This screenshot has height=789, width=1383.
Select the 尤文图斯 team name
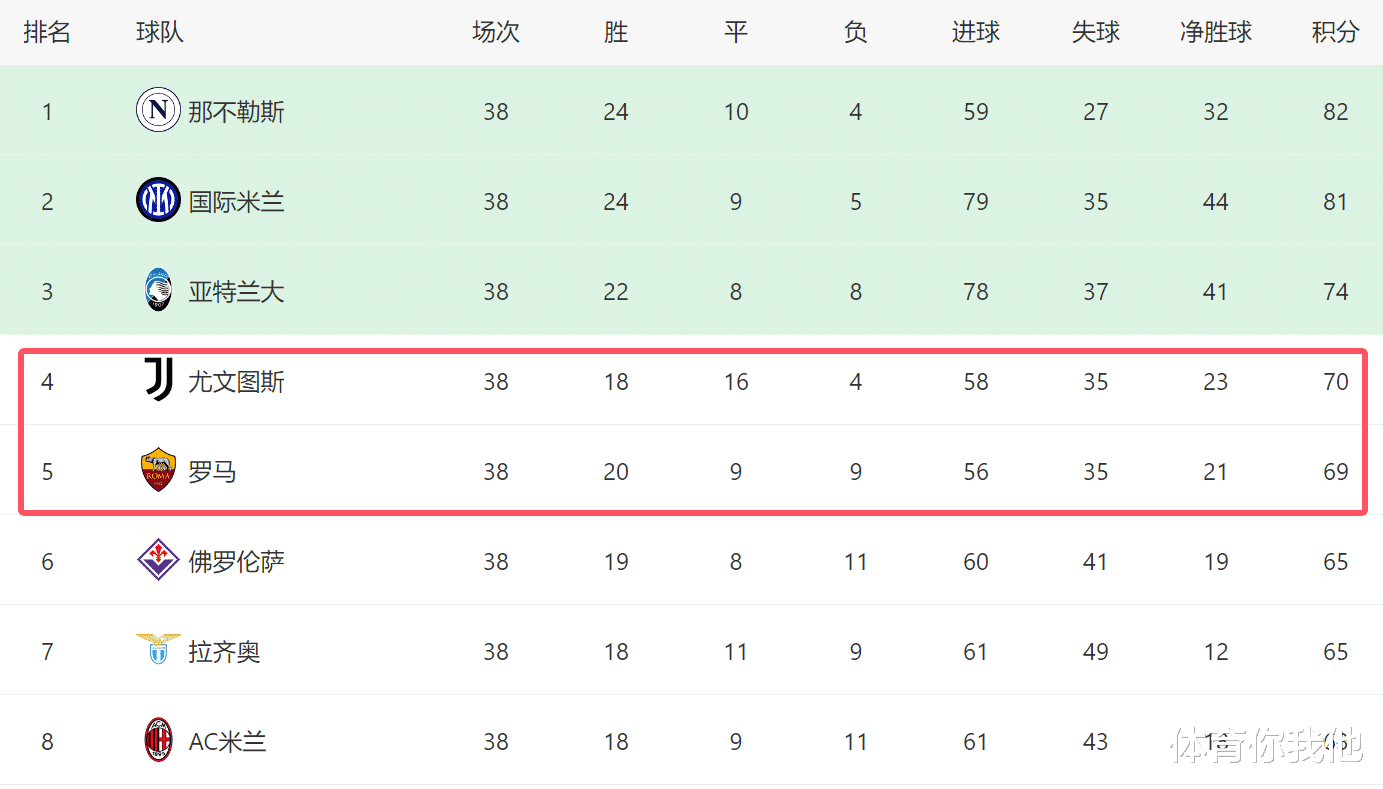pyautogui.click(x=236, y=381)
